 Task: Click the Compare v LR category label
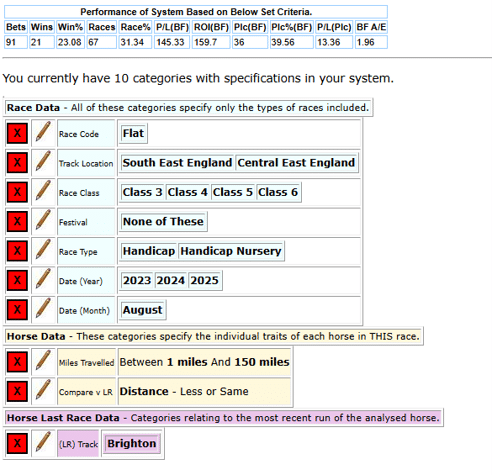pos(86,392)
